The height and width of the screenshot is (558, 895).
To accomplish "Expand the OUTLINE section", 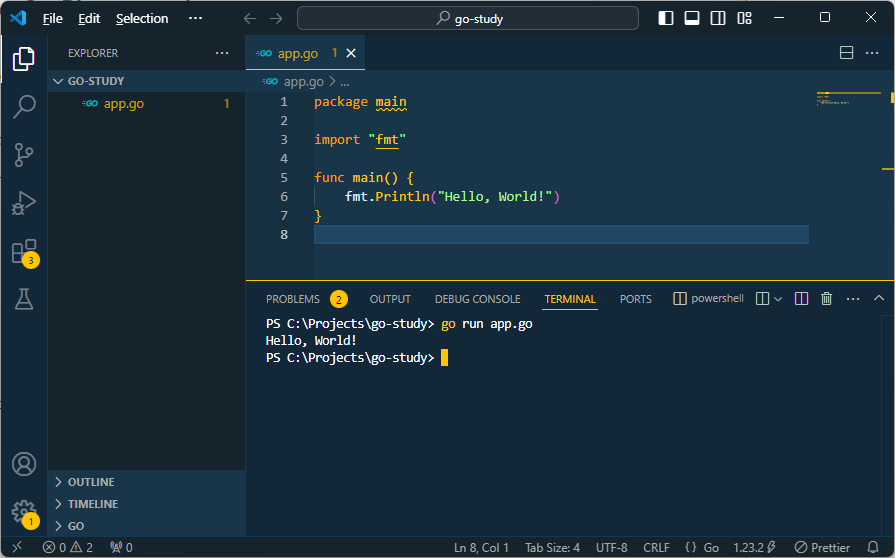I will click(91, 482).
